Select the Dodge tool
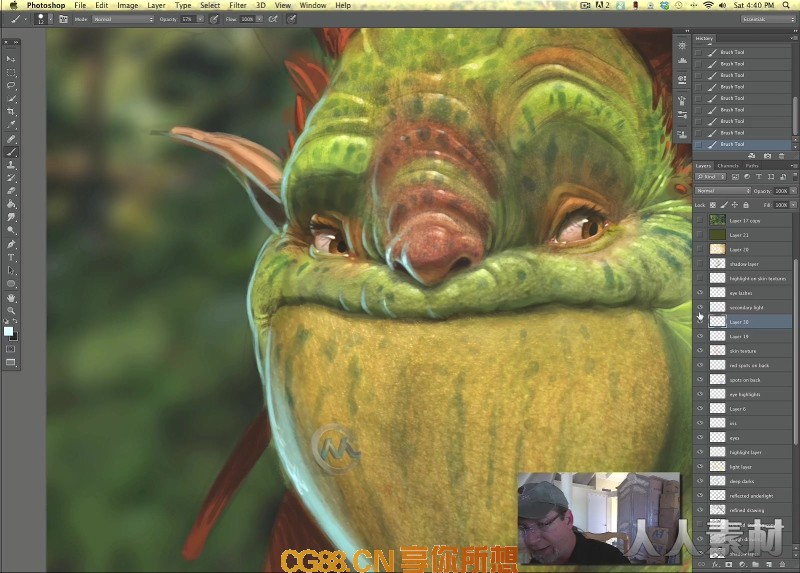Screen dimensions: 800x573 coord(11,231)
